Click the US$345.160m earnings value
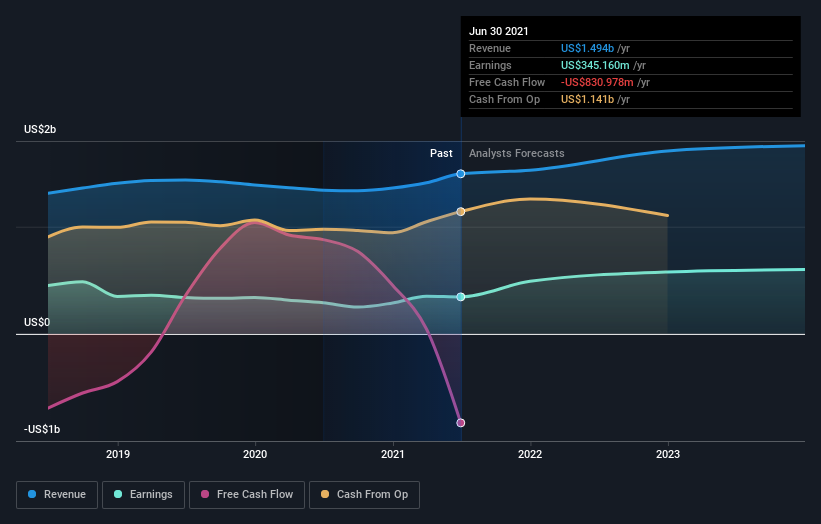This screenshot has height=524, width=821. click(595, 65)
